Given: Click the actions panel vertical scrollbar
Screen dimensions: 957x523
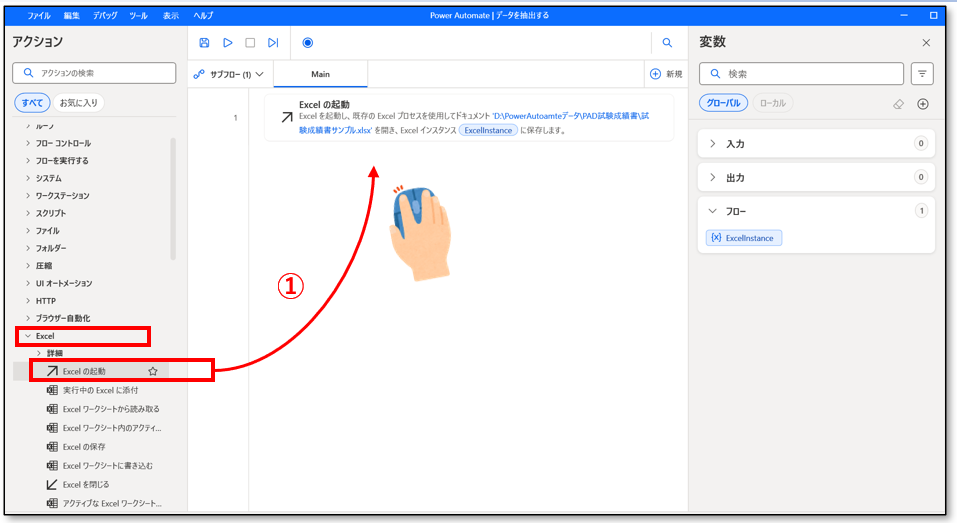Looking at the screenshot, I should pos(173,200).
